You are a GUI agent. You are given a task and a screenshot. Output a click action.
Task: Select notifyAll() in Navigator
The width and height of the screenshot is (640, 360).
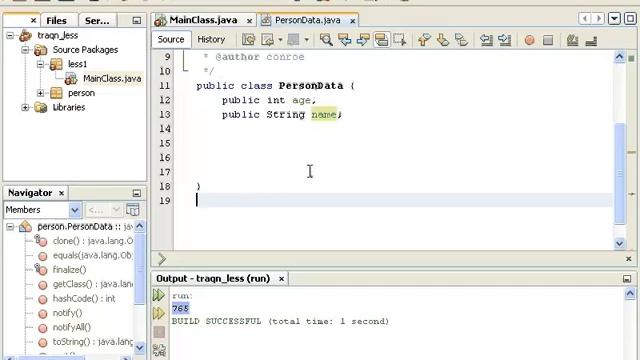click(x=71, y=327)
